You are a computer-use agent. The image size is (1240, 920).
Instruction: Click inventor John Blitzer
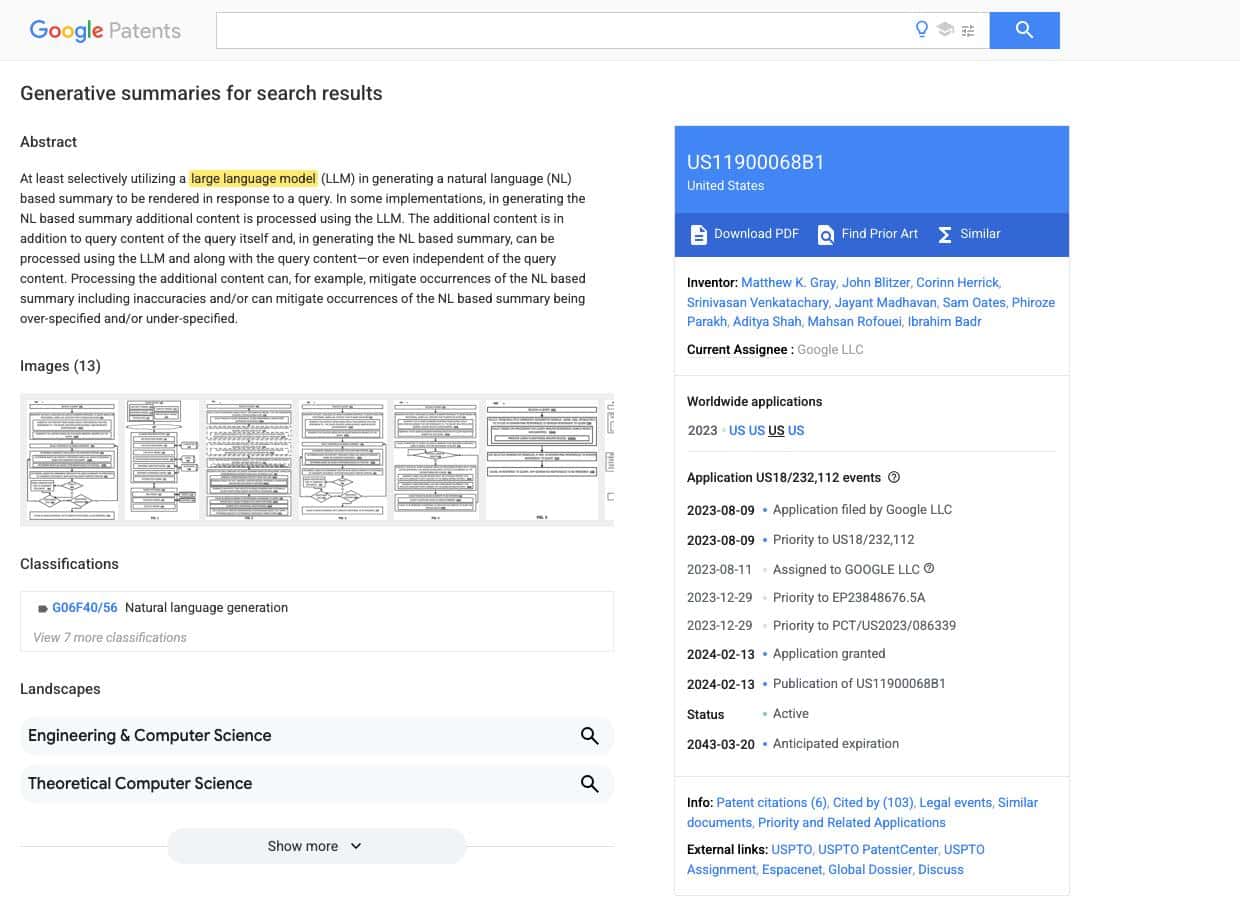pos(876,282)
